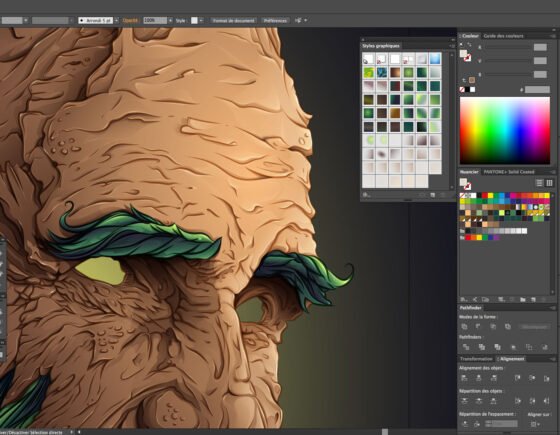Open Styles graphiques panel options menu
Screen dimensions: 560x435
(x=452, y=46)
